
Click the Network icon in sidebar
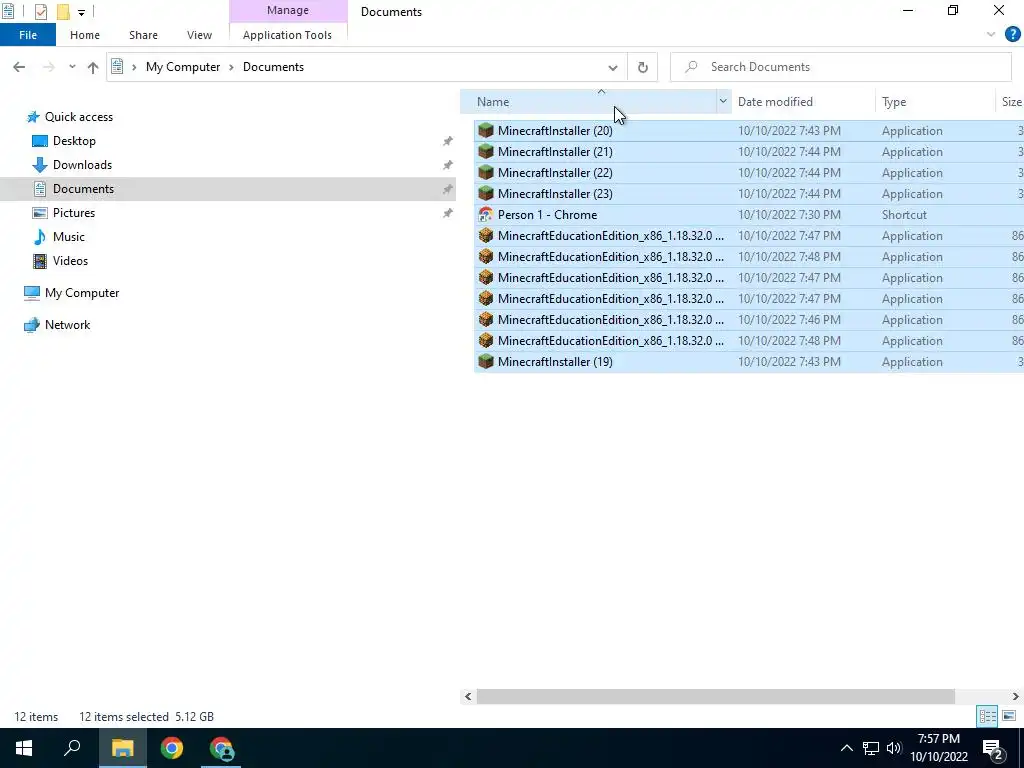click(x=31, y=325)
